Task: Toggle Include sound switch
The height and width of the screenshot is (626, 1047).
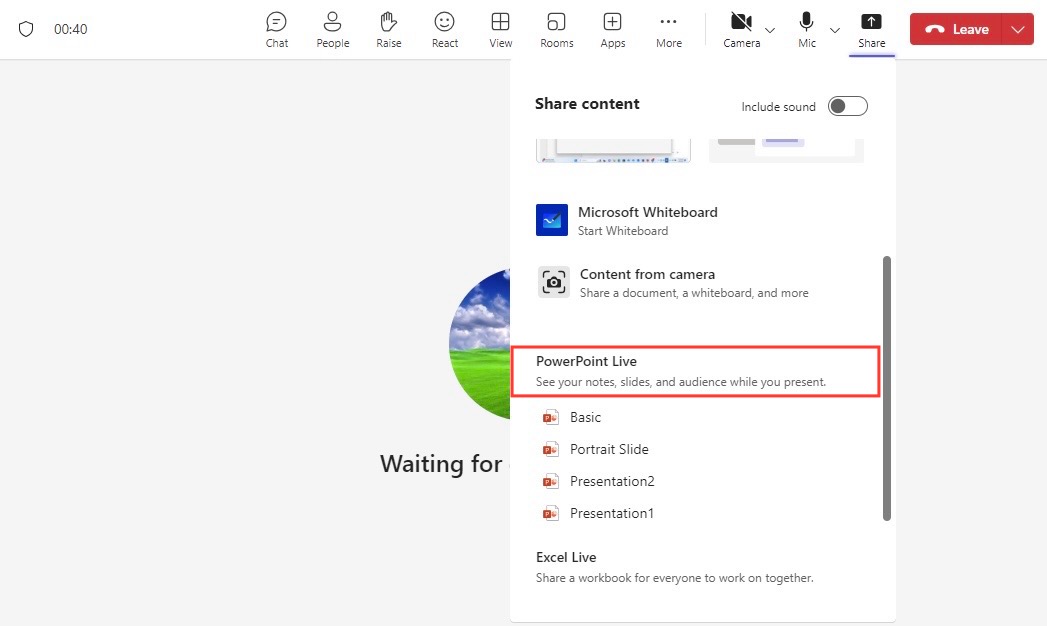Action: tap(847, 106)
